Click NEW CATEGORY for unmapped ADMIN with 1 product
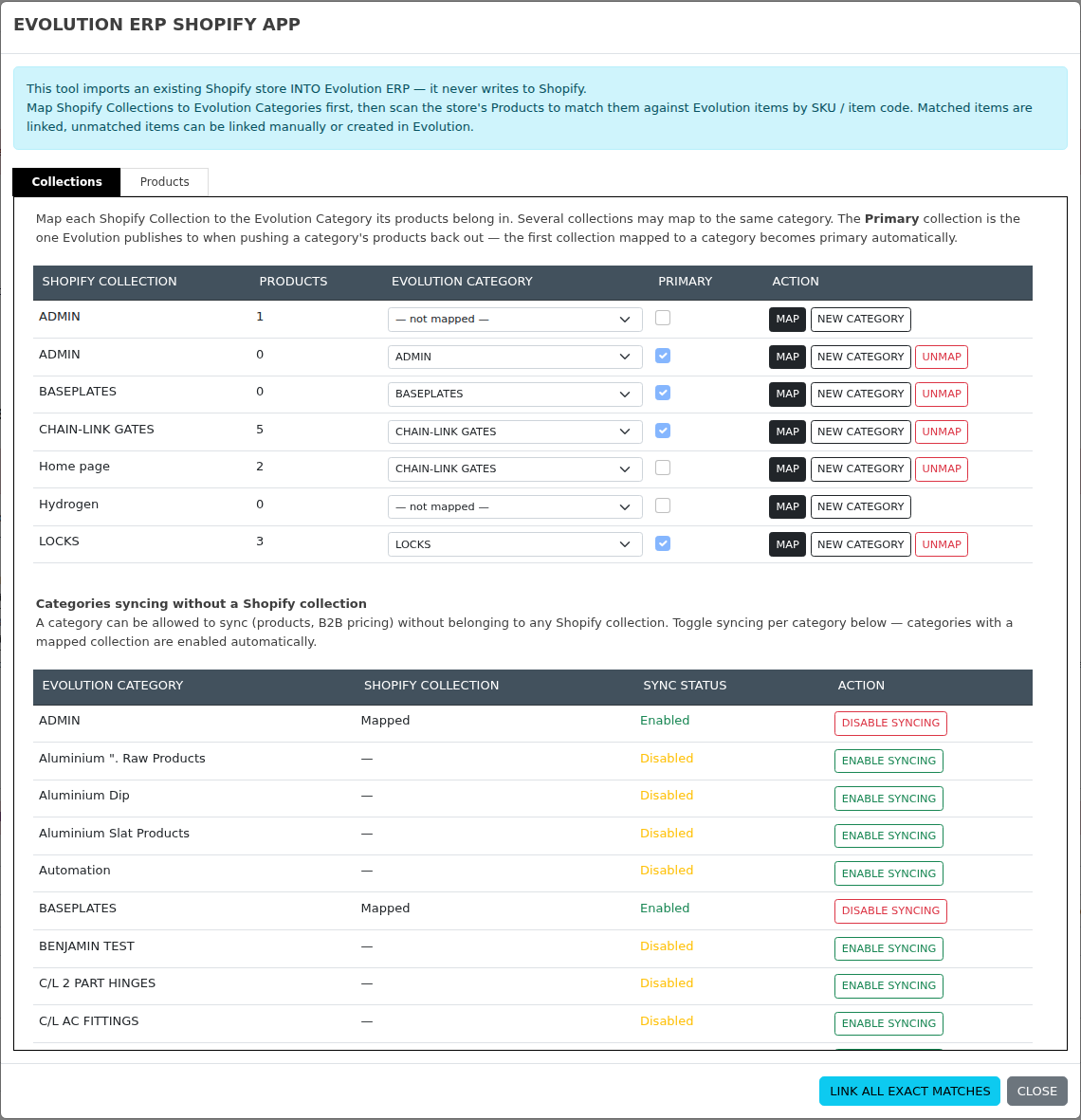 pyautogui.click(x=860, y=320)
